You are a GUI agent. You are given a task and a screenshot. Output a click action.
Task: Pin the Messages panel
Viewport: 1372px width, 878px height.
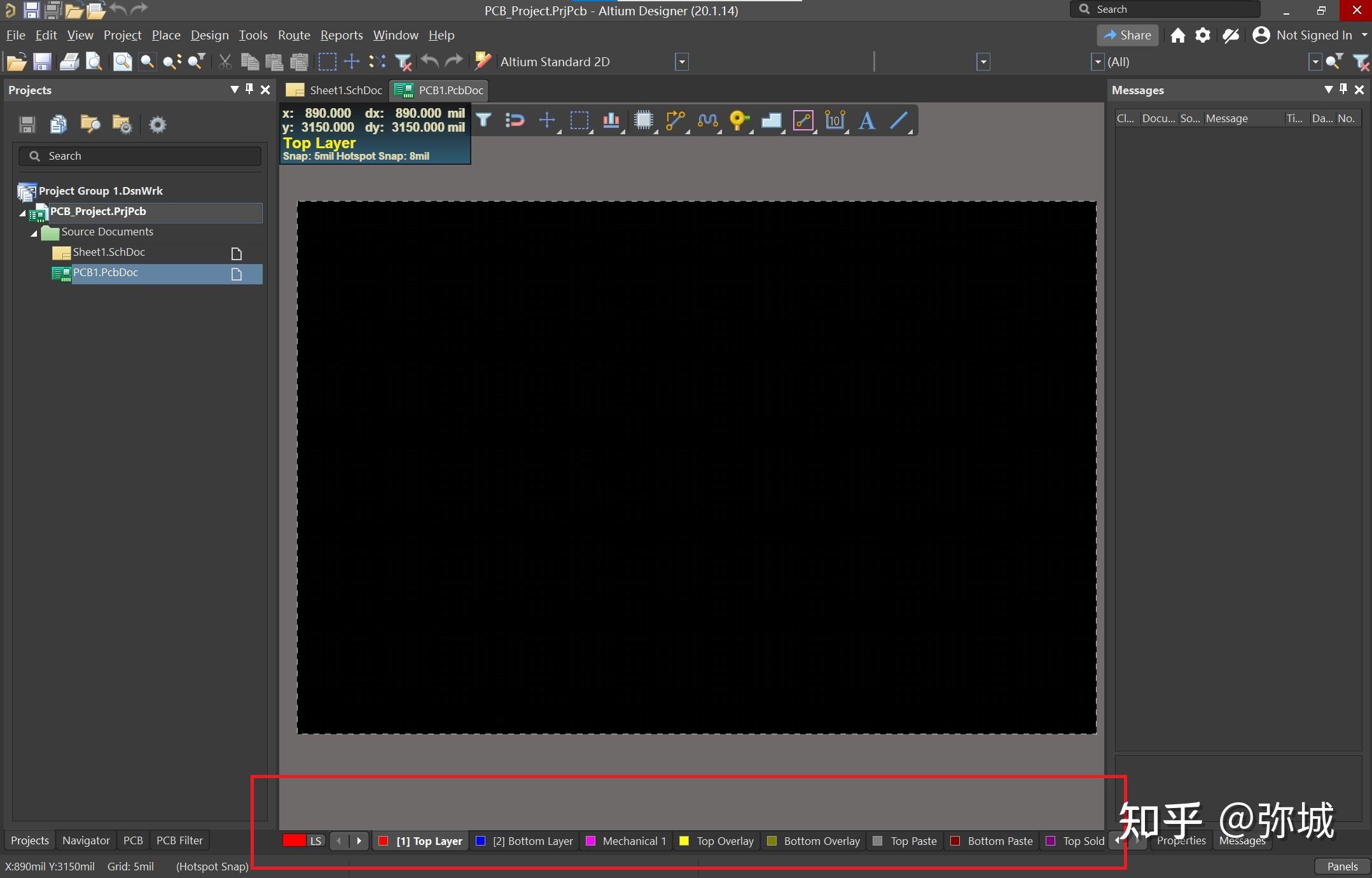pyautogui.click(x=1343, y=89)
